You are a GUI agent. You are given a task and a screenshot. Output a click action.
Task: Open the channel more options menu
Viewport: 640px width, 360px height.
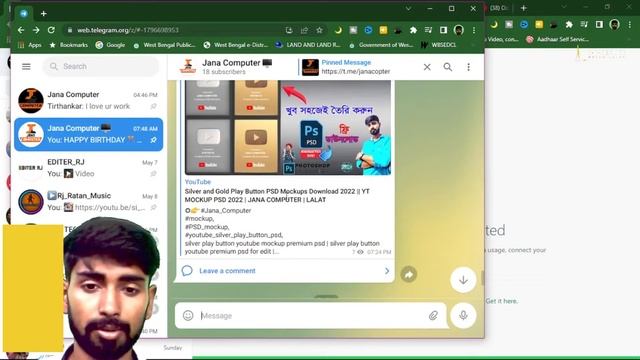click(469, 67)
